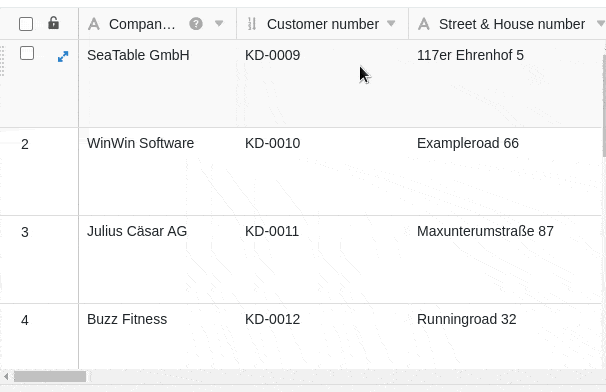Click row number 2

coord(25,144)
